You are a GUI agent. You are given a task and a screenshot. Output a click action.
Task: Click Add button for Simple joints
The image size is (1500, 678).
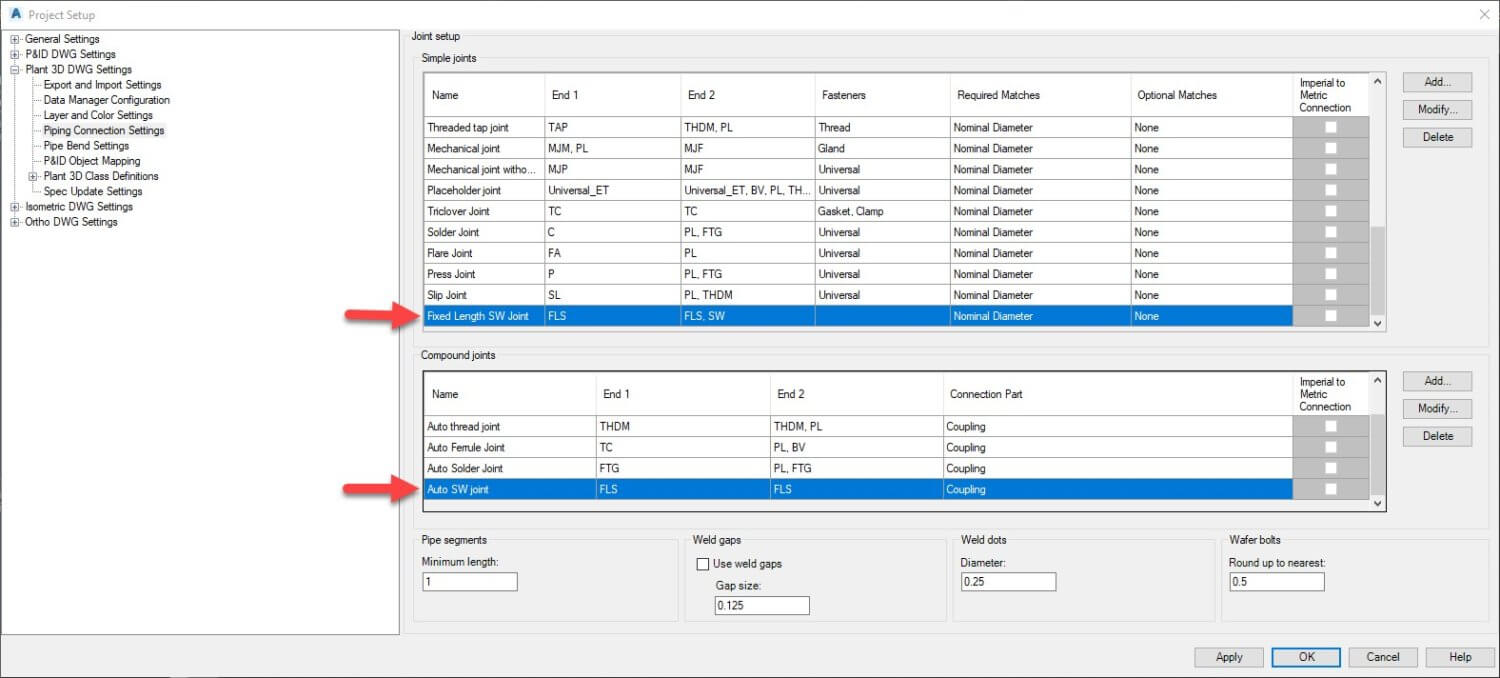tap(1437, 82)
